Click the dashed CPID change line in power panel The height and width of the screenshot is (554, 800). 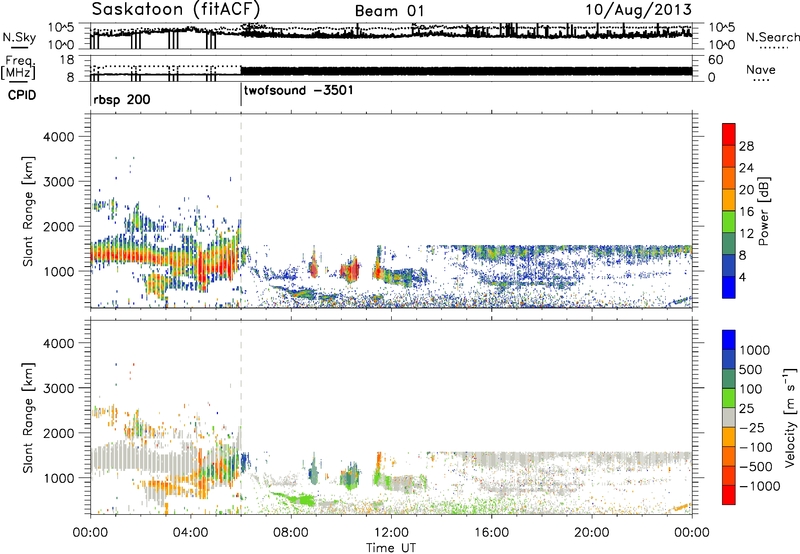[x=241, y=211]
